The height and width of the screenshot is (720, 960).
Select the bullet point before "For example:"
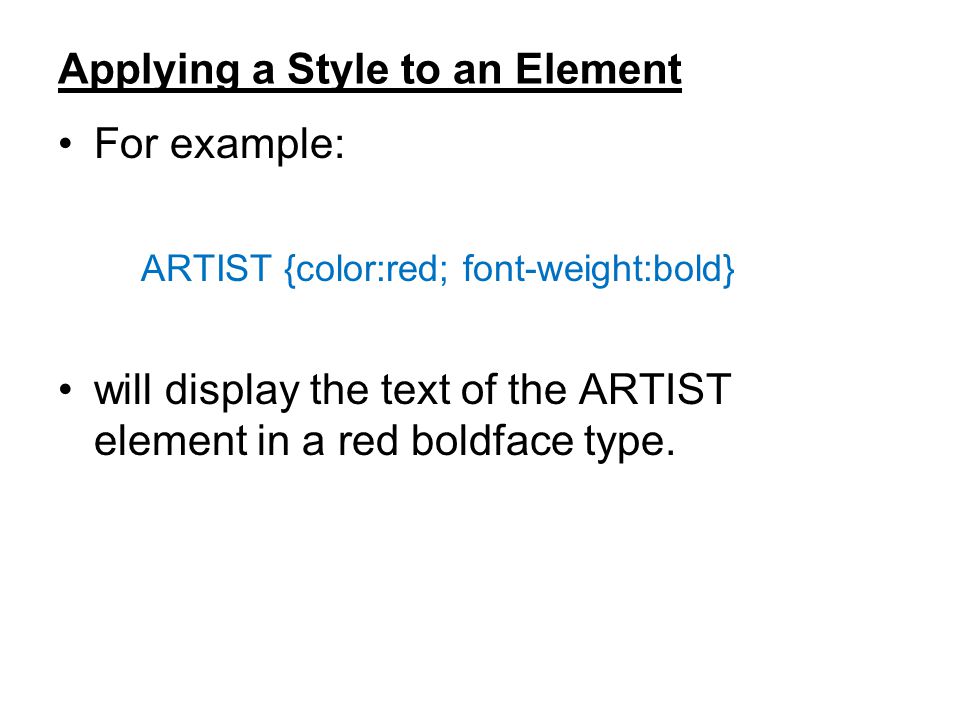(66, 146)
